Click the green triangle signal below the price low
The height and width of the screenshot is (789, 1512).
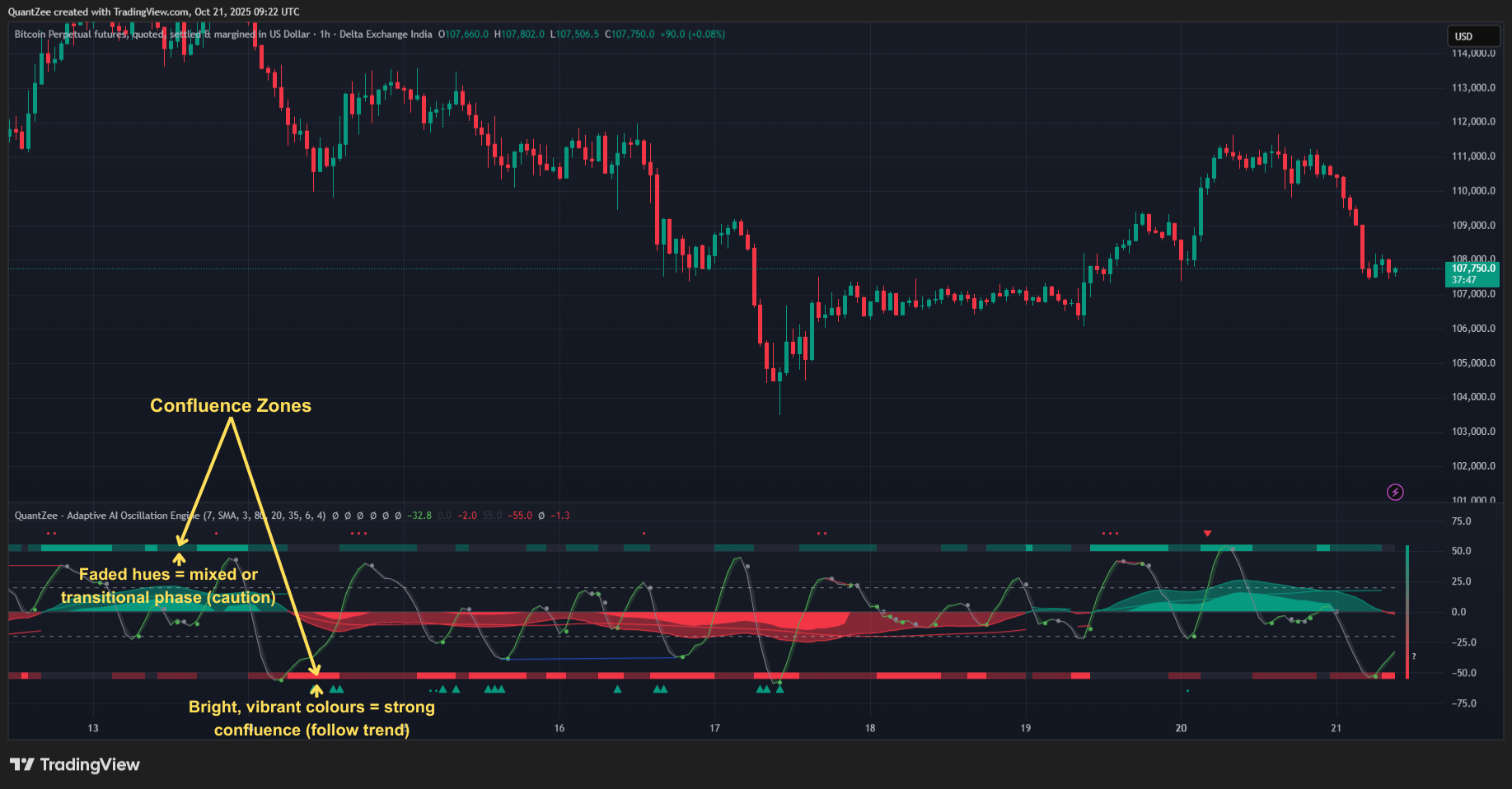(x=779, y=689)
